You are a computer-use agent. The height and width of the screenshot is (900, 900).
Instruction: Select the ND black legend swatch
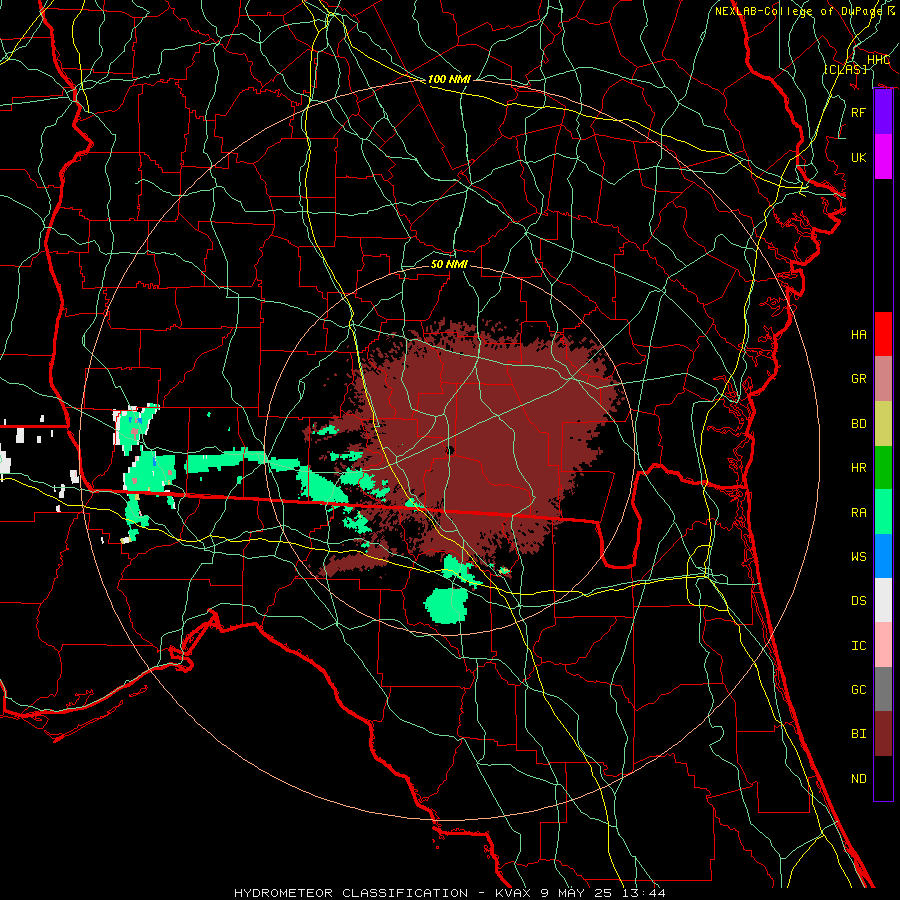point(882,778)
